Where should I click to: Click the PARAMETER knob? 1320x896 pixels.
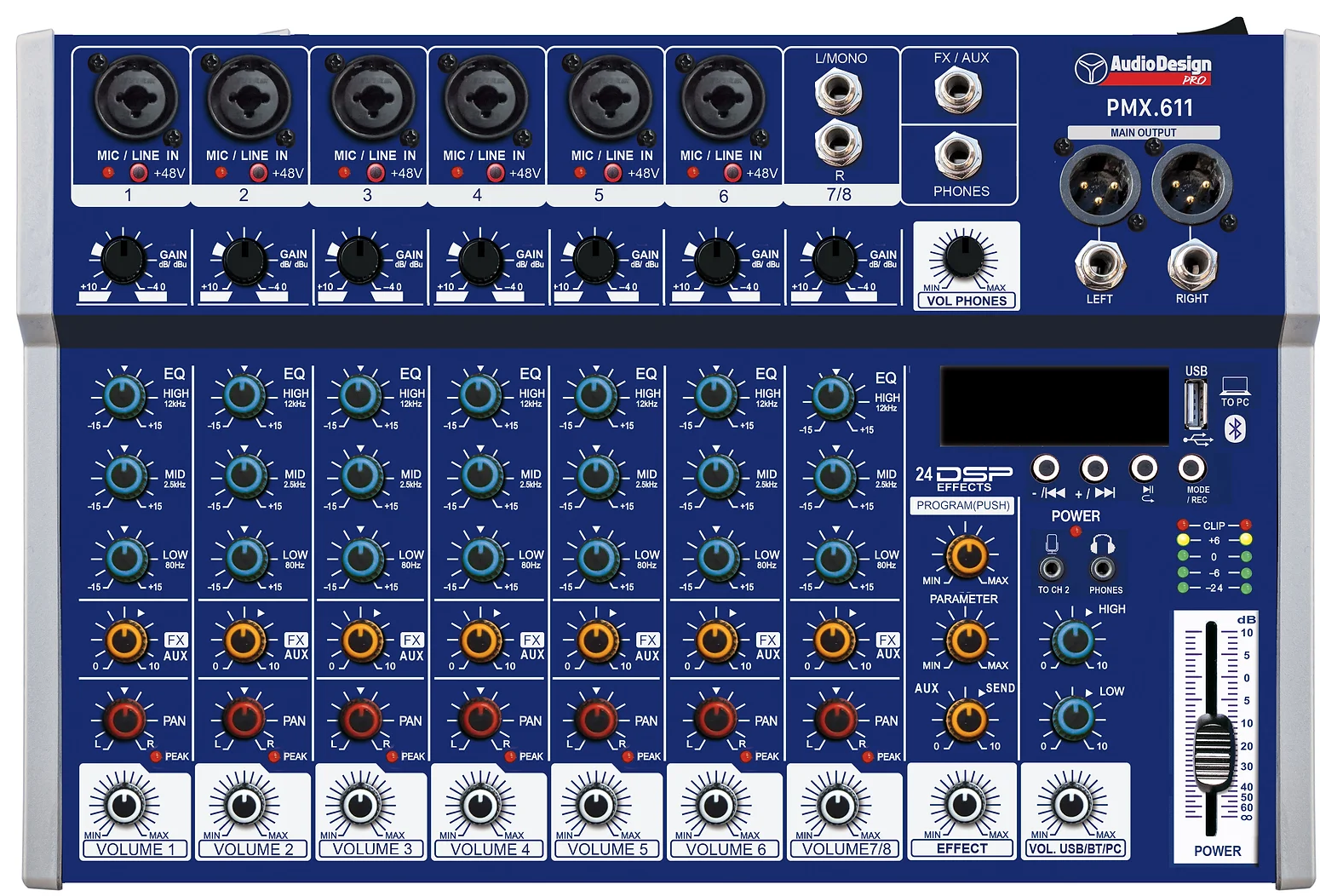pos(967,639)
